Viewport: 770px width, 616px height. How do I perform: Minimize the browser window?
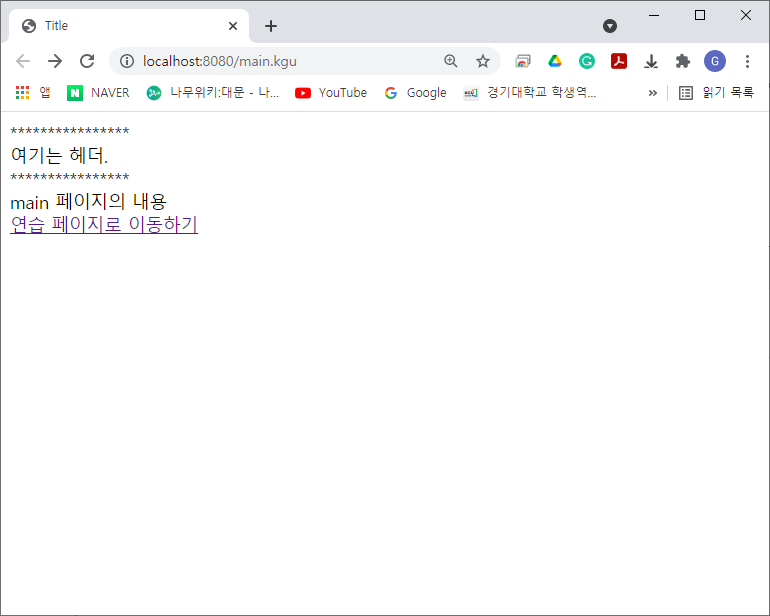(x=654, y=15)
